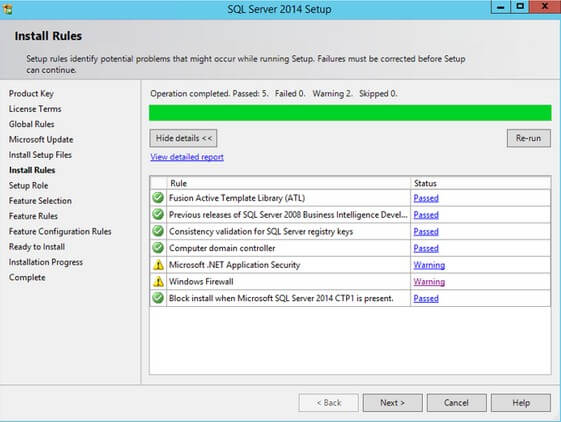The width and height of the screenshot is (561, 422).
Task: Open Passed status for Block install CTP1 rule
Action: (426, 298)
